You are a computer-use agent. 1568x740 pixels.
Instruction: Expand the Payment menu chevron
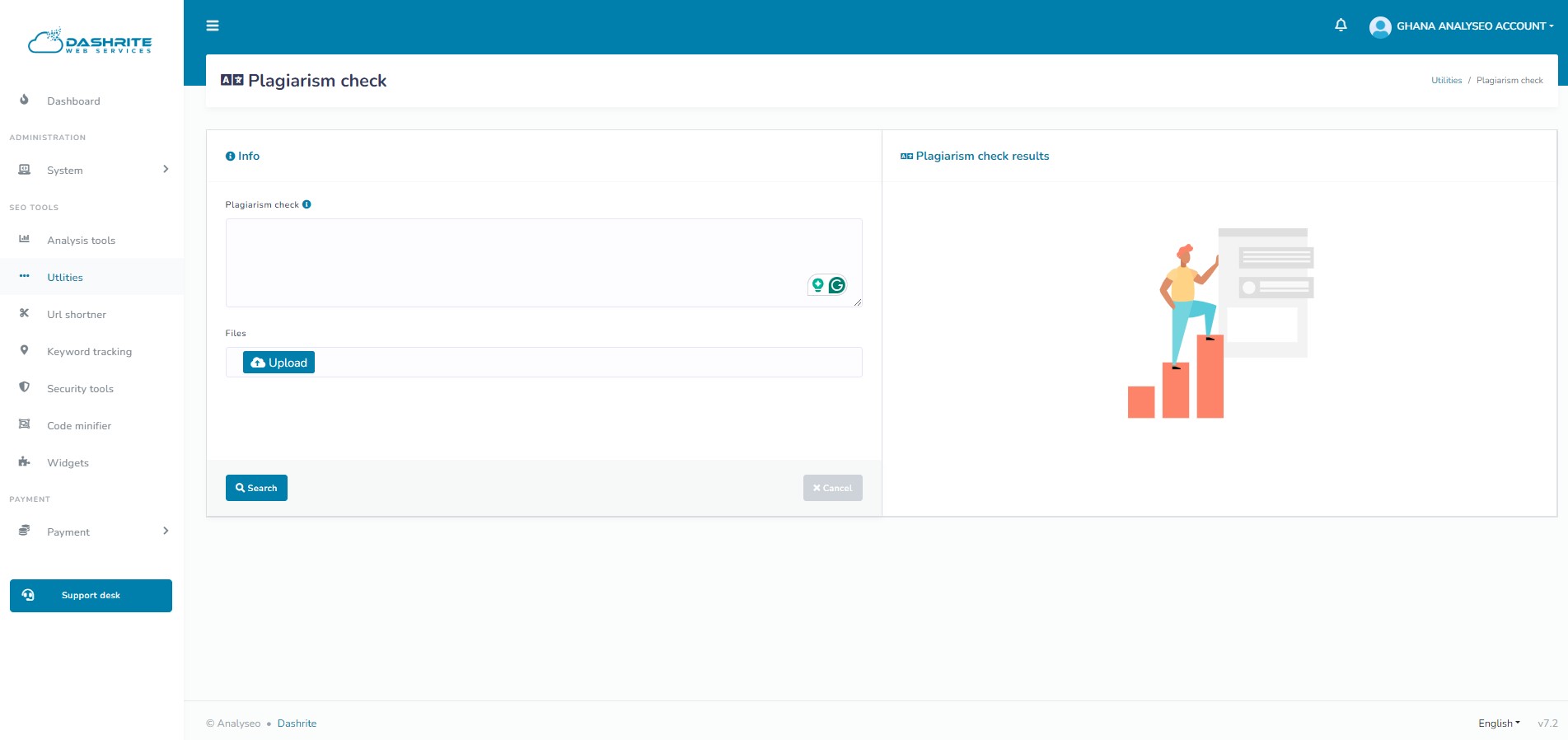[166, 531]
